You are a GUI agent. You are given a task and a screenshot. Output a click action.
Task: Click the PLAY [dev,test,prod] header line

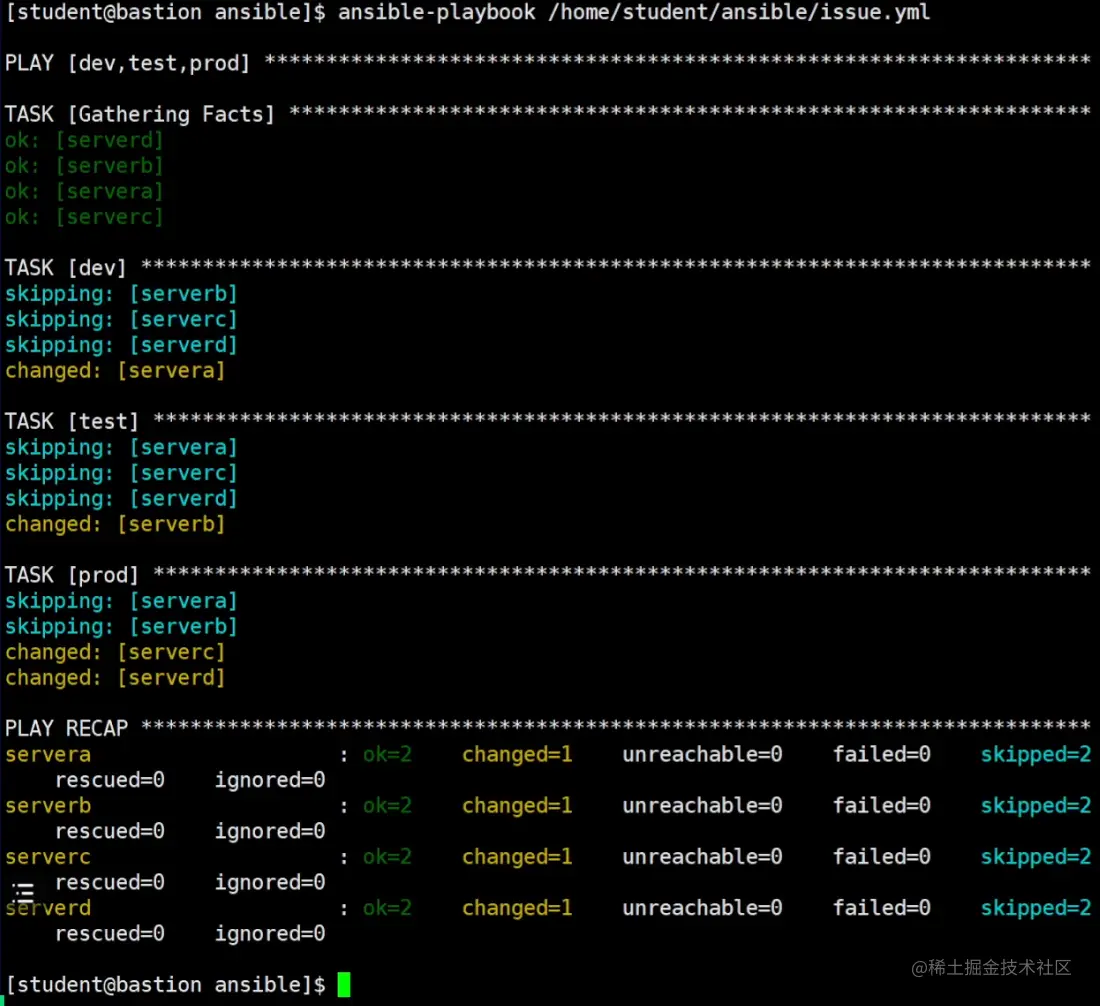(x=127, y=63)
